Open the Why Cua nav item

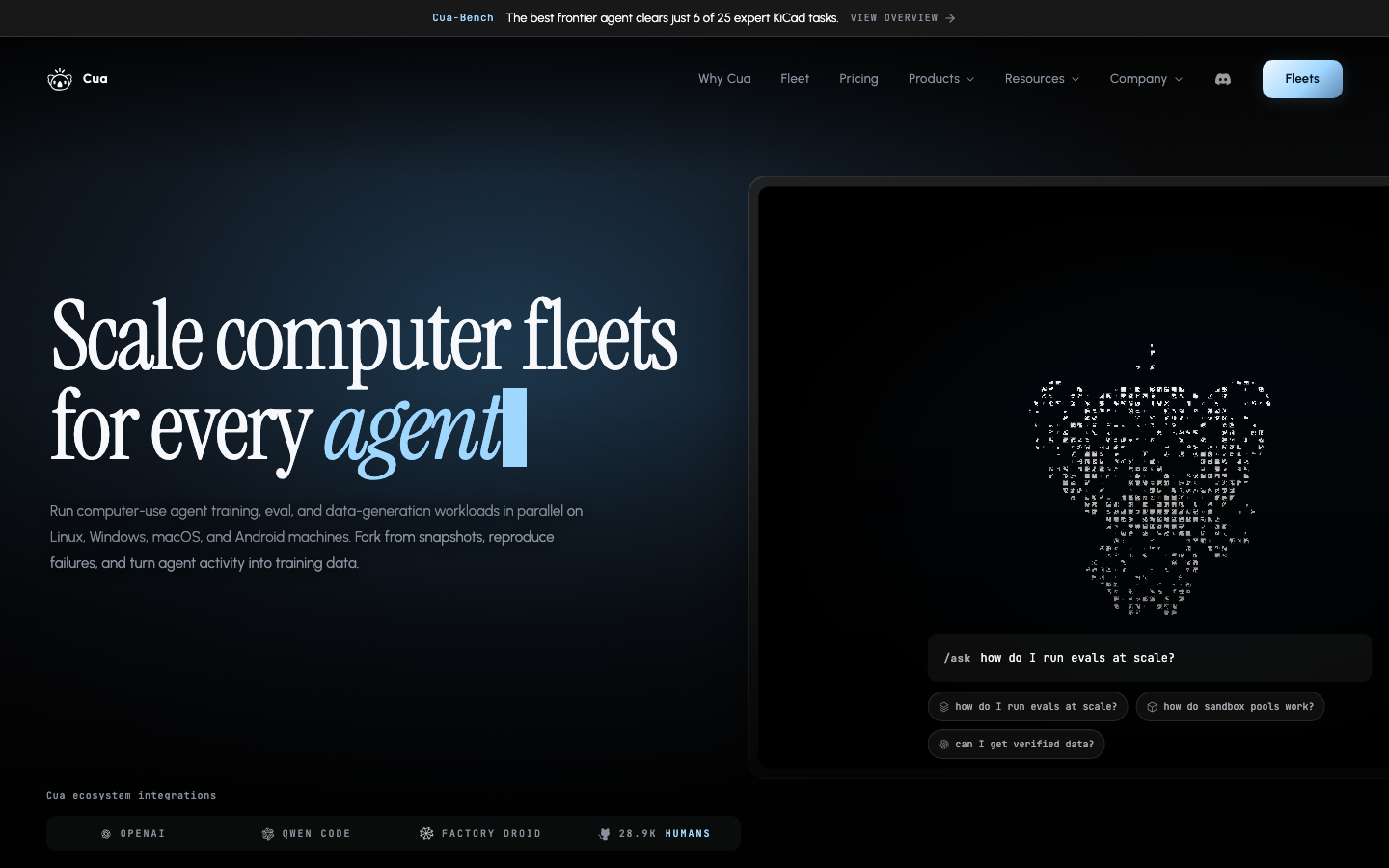724,79
